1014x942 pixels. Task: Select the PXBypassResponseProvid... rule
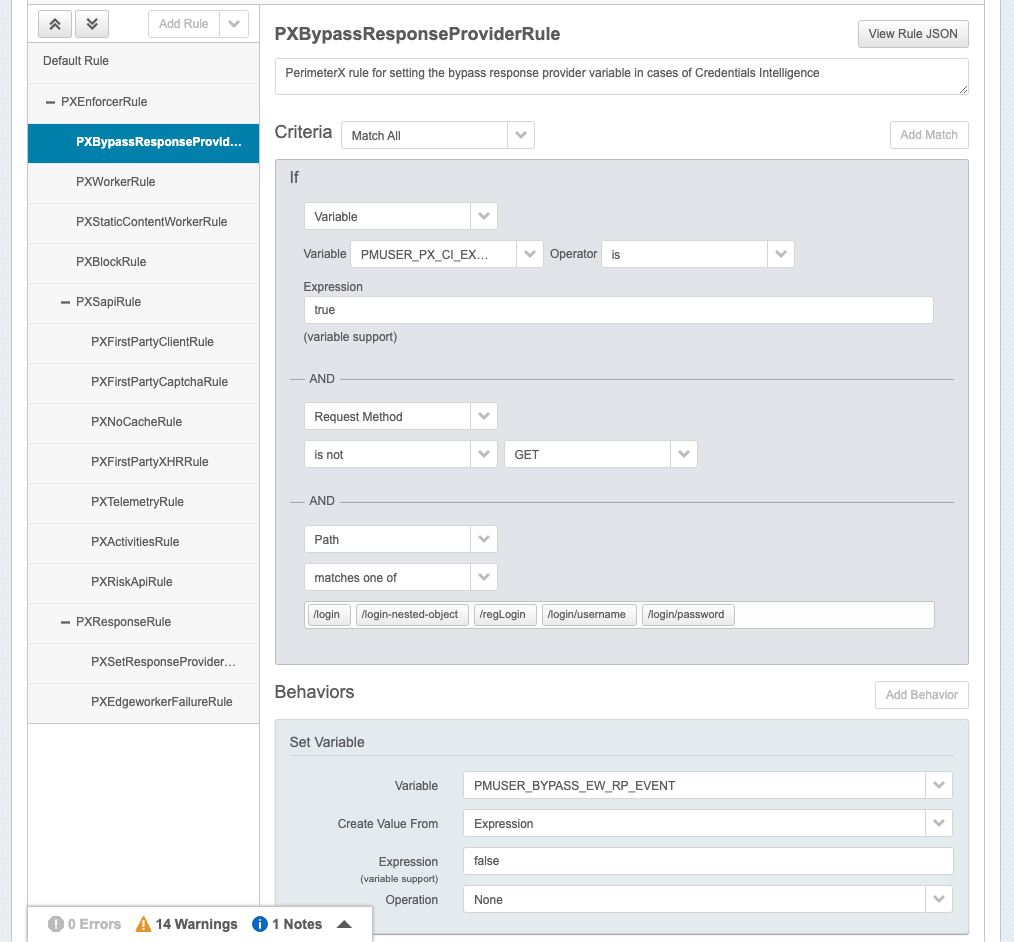pos(143,142)
